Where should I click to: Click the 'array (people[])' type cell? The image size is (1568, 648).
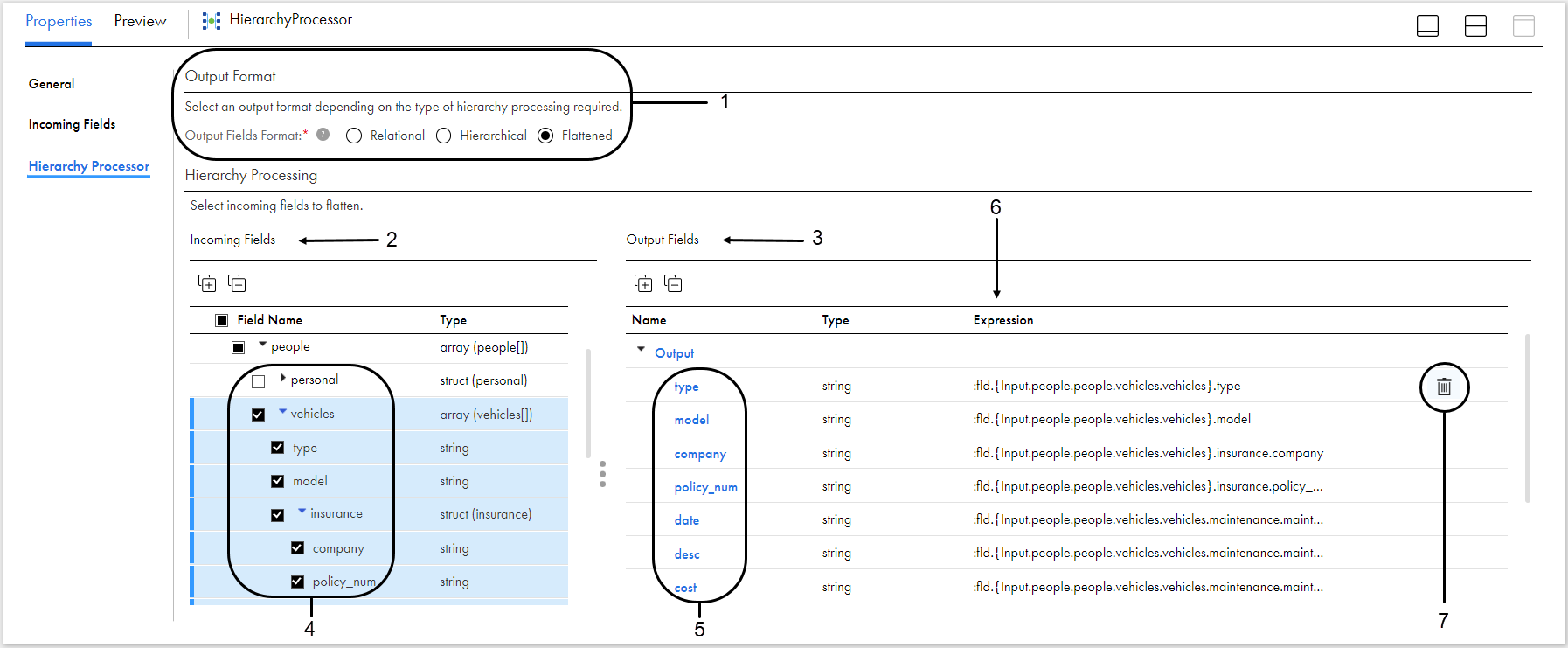(483, 347)
